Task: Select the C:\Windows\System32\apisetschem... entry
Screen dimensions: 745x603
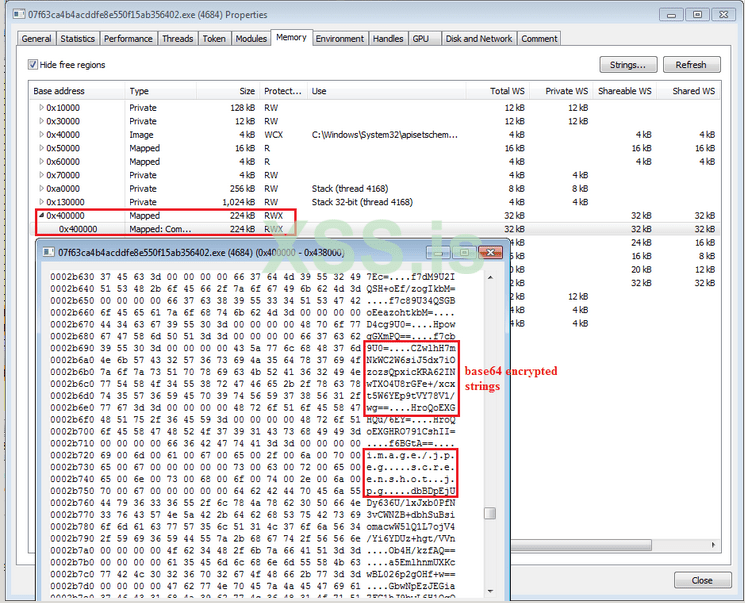Action: 384,134
